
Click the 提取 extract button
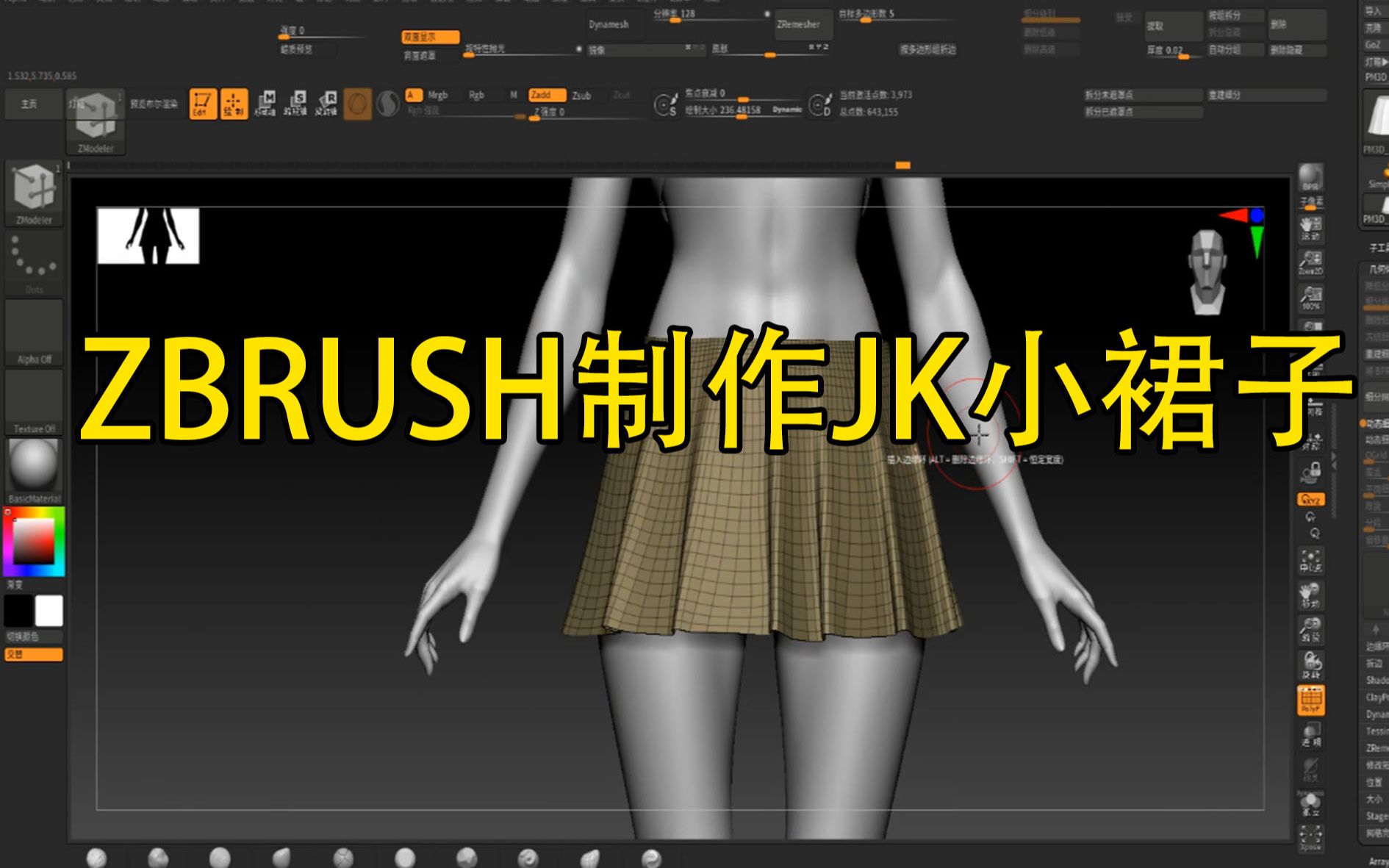tap(1174, 26)
